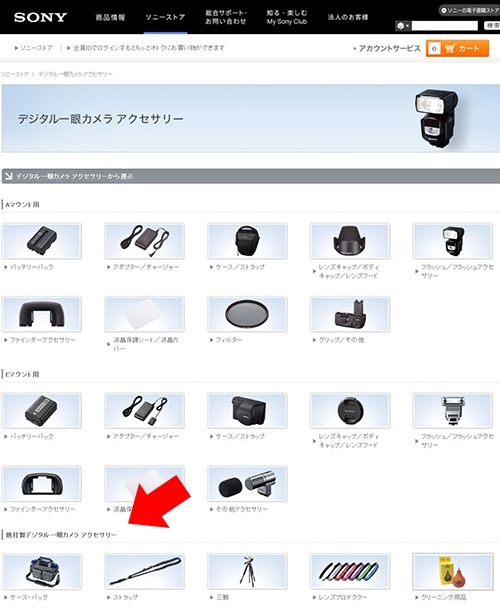Viewport: 500px width, 608px height.
Task: Click the E-mount ケース/ストラップ text link
Action: [240, 436]
